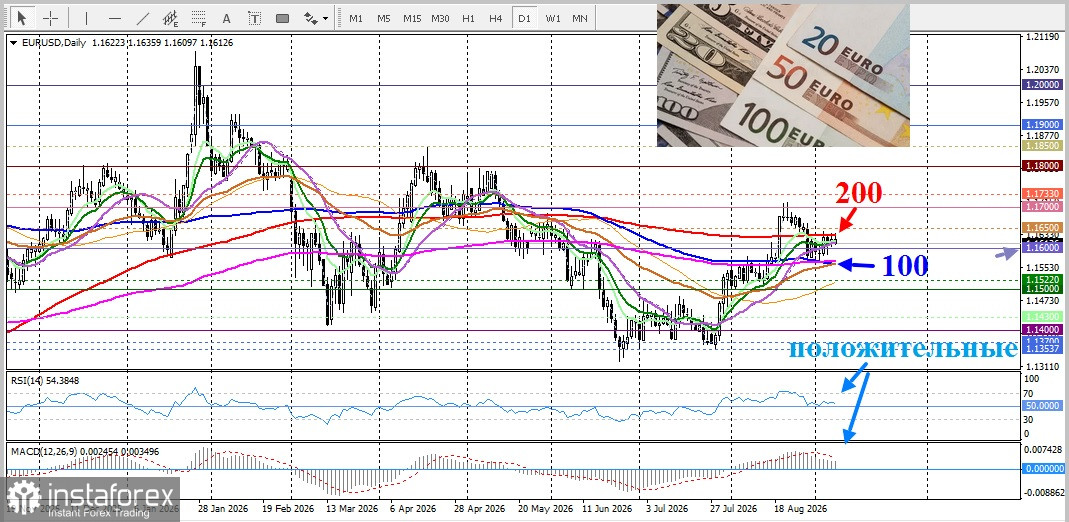1069x522 pixels.
Task: Click the 1.17330 price level label
Action: (1043, 194)
